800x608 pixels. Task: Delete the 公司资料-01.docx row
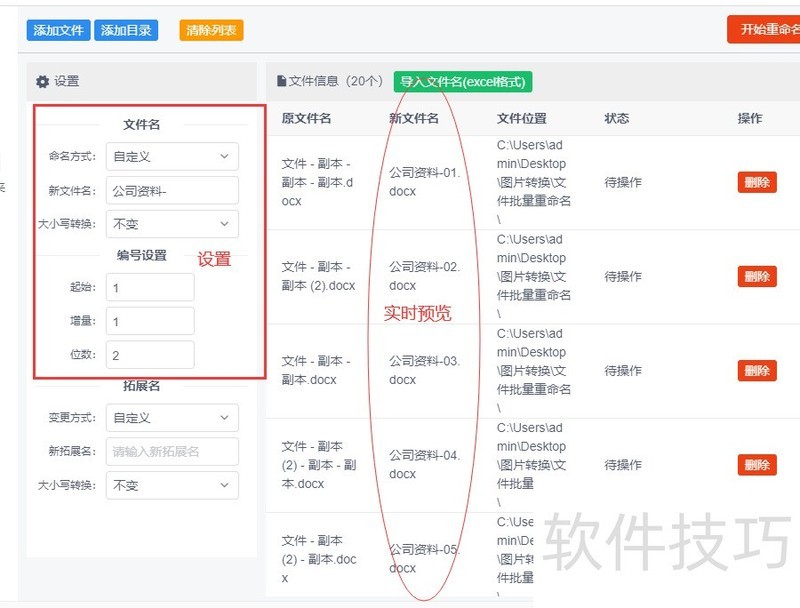(757, 182)
